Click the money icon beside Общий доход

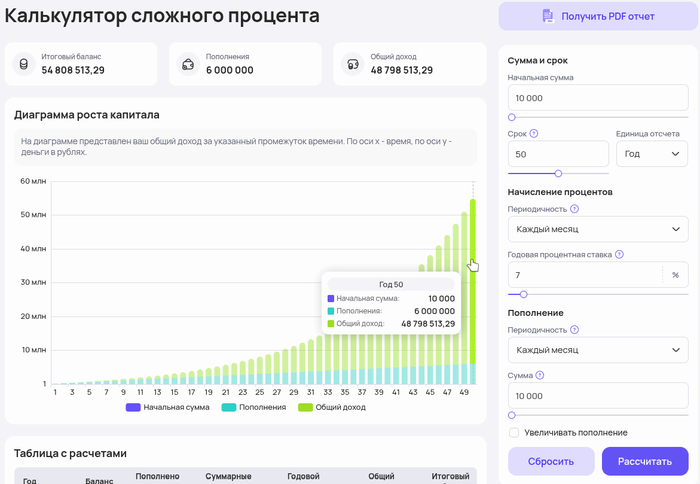(352, 64)
